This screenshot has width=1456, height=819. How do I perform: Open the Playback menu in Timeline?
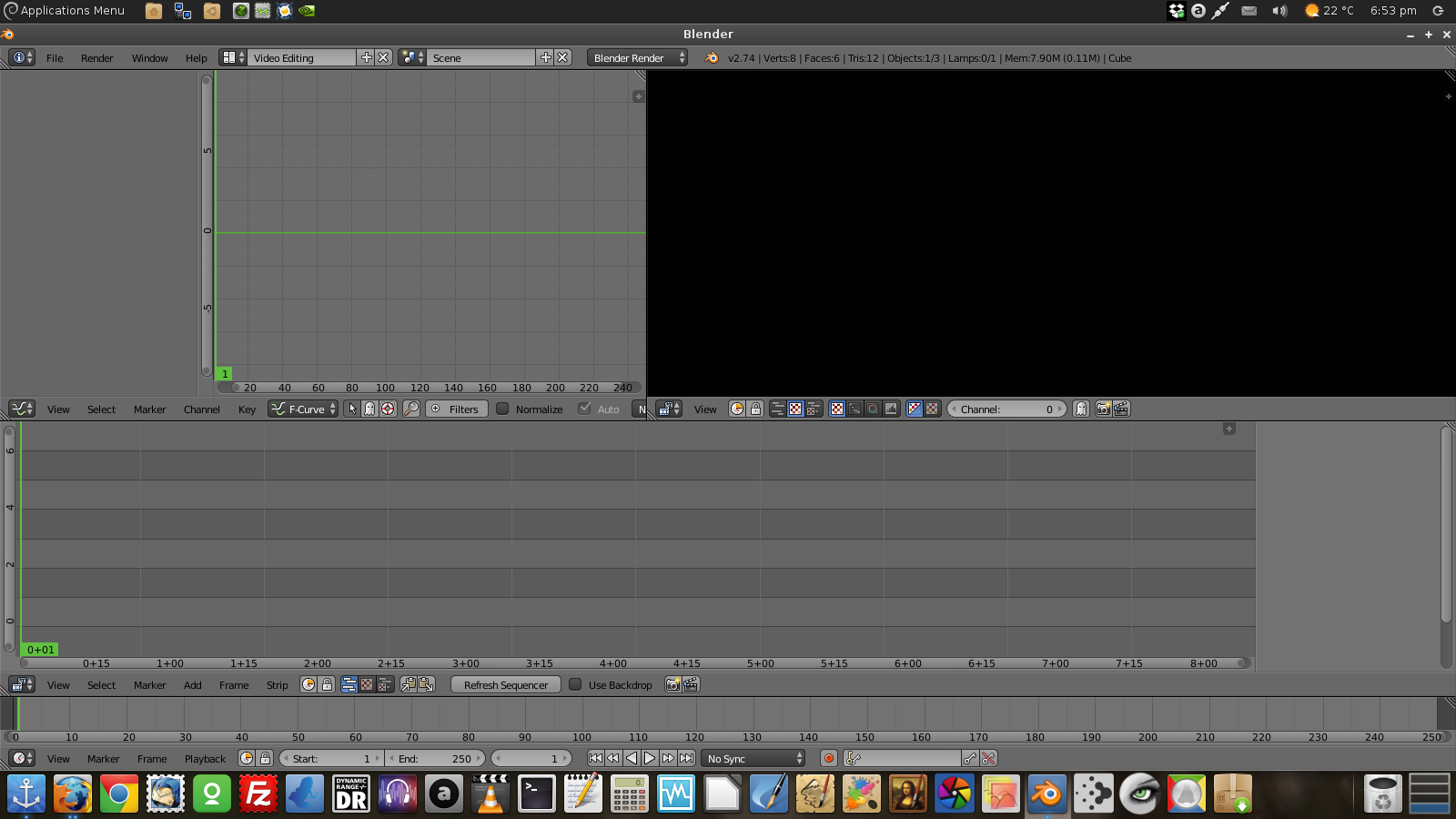(x=205, y=758)
